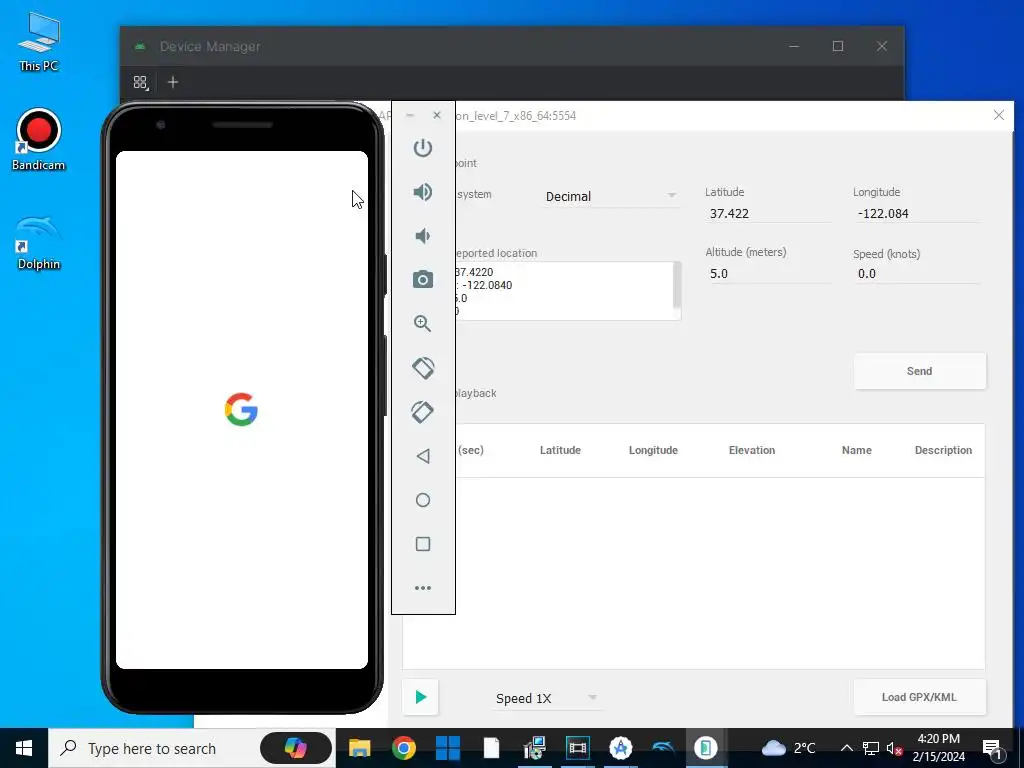Add a device with the plus icon
Screen dimensions: 1024x768
point(172,82)
